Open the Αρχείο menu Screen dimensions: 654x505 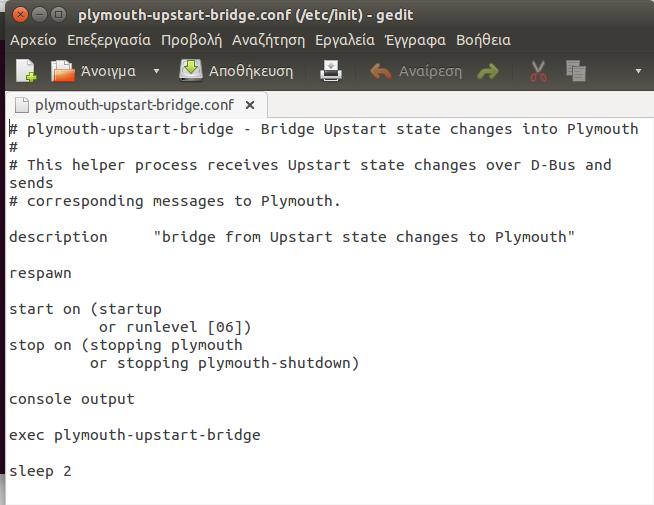pos(33,40)
